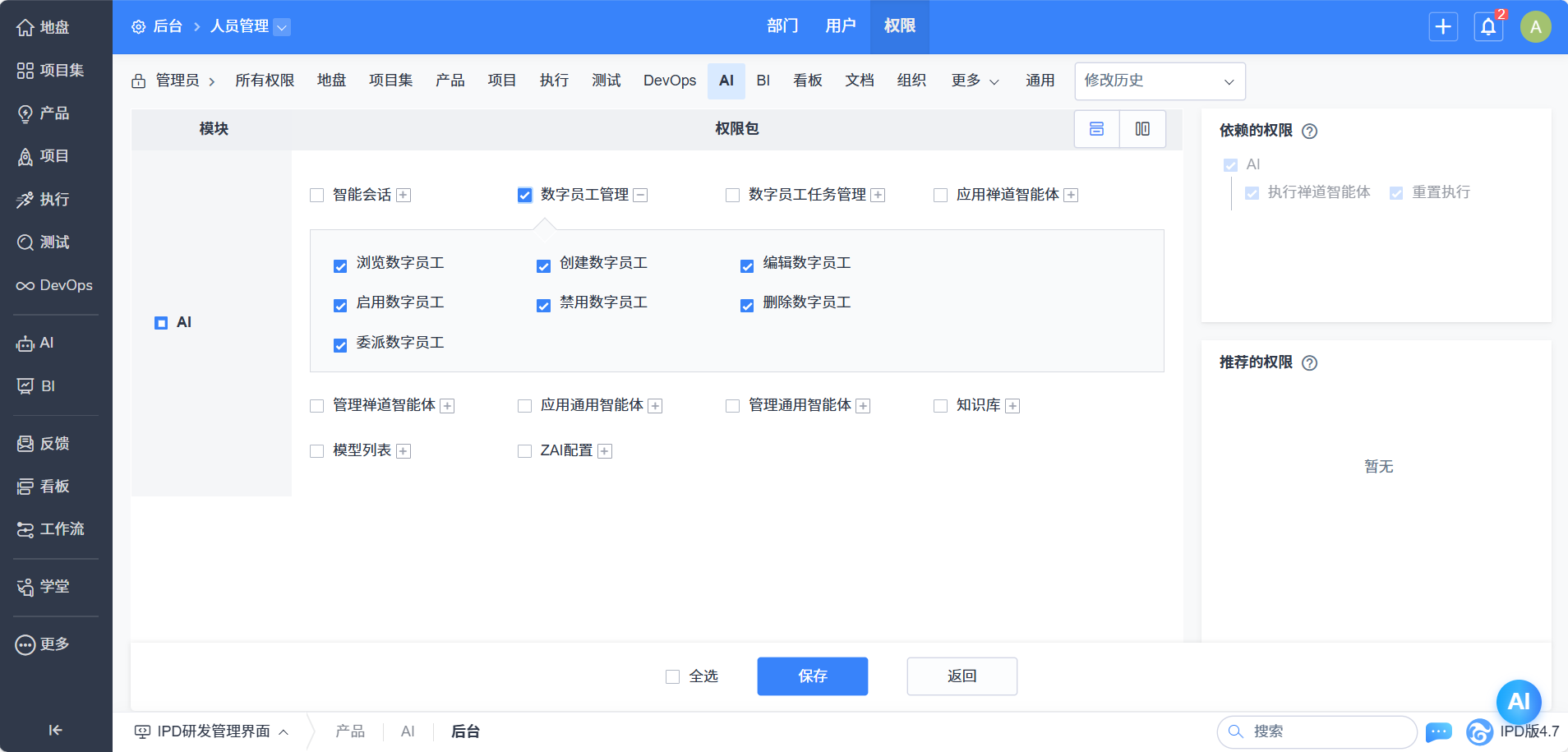Switch to the 用户 tab
Image resolution: width=1568 pixels, height=752 pixels.
point(840,26)
